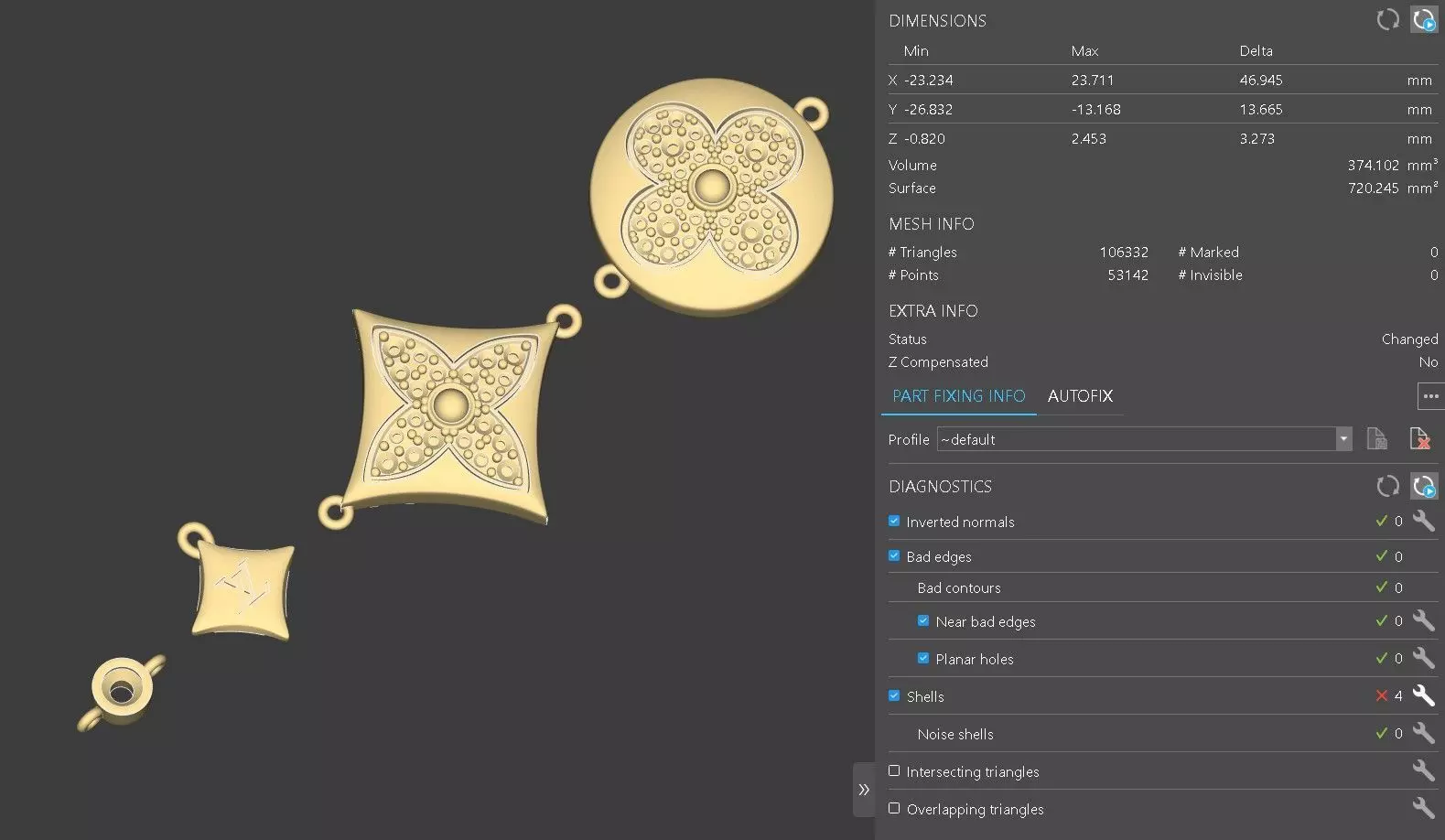Click the Z Delta value 3.273
The height and width of the screenshot is (840, 1445).
[x=1257, y=139]
